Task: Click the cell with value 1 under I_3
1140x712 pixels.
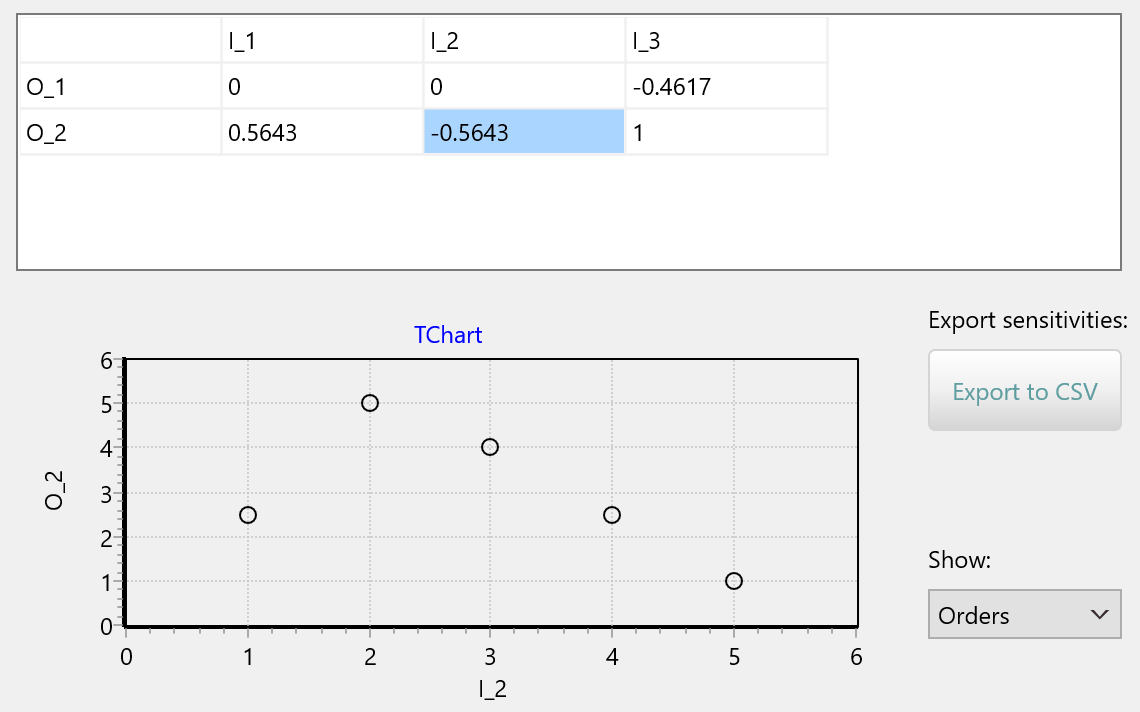Action: pyautogui.click(x=726, y=133)
